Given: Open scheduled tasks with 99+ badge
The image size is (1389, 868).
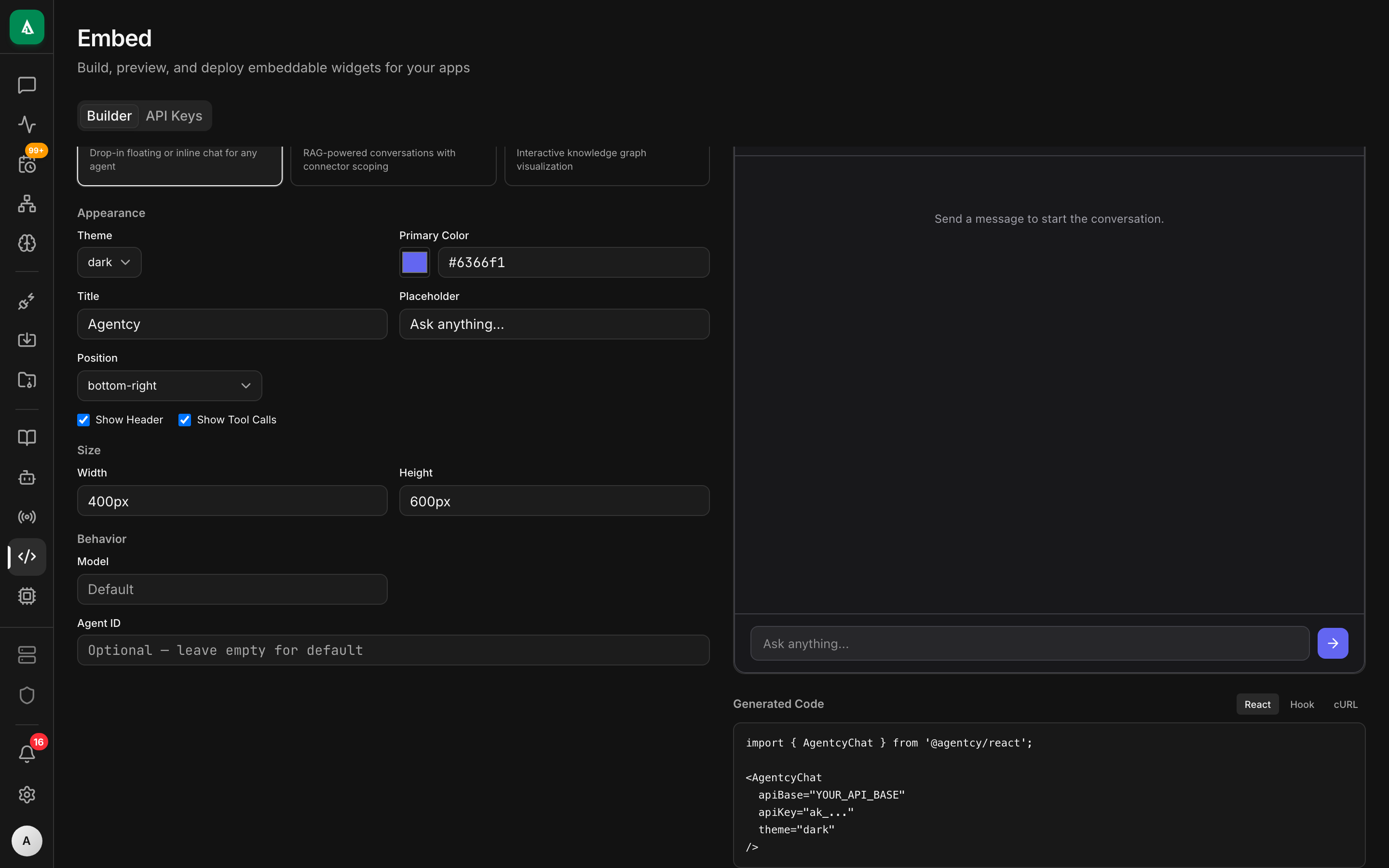Looking at the screenshot, I should point(27,165).
